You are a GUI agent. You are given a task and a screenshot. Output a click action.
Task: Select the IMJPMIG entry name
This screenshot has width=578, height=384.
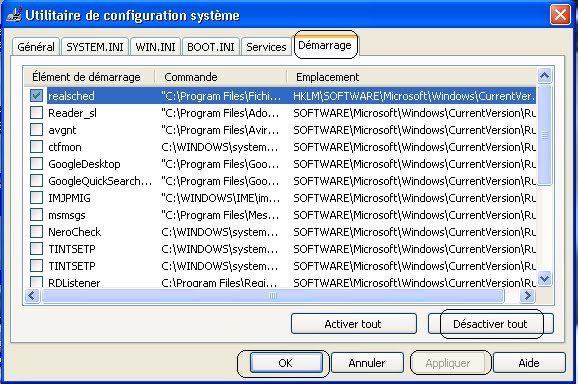point(69,198)
